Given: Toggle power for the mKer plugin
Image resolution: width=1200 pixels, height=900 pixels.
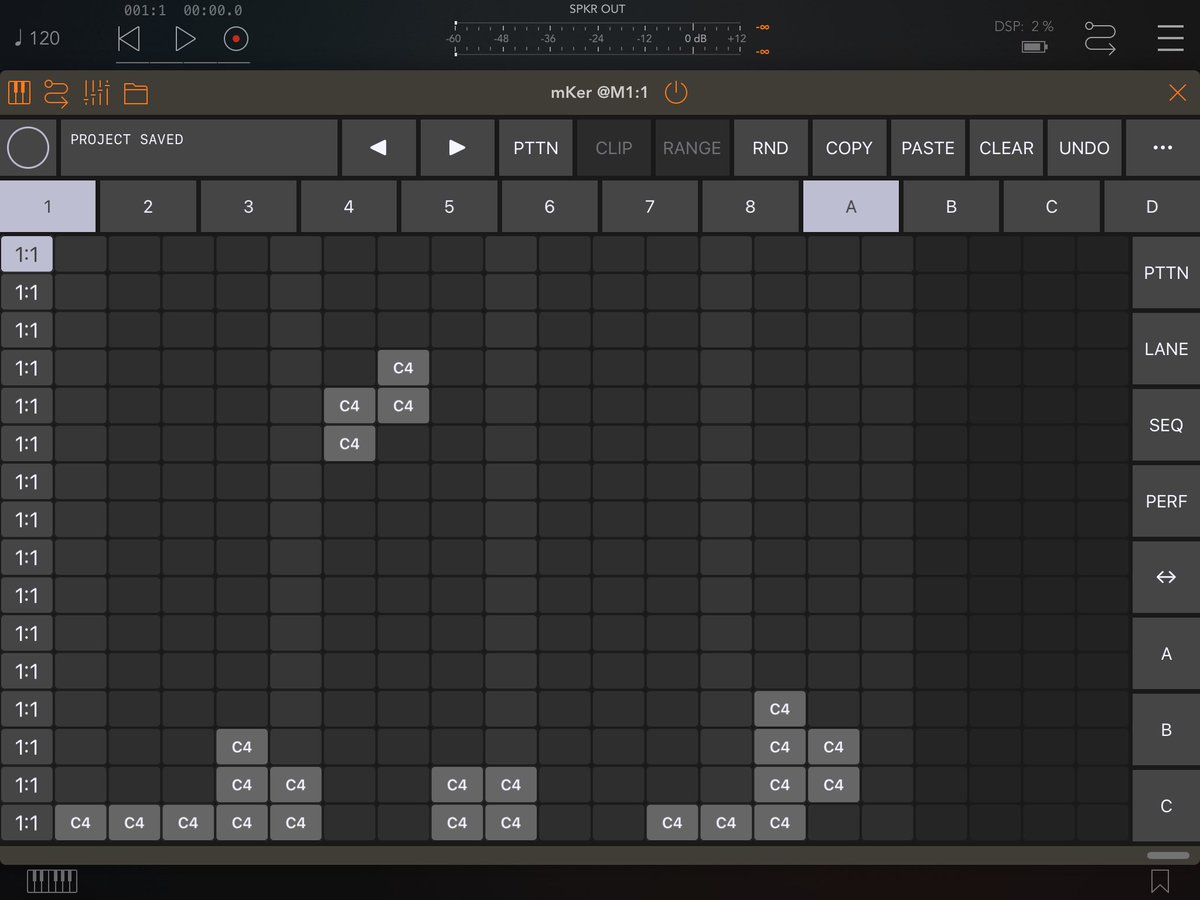Looking at the screenshot, I should pyautogui.click(x=676, y=91).
